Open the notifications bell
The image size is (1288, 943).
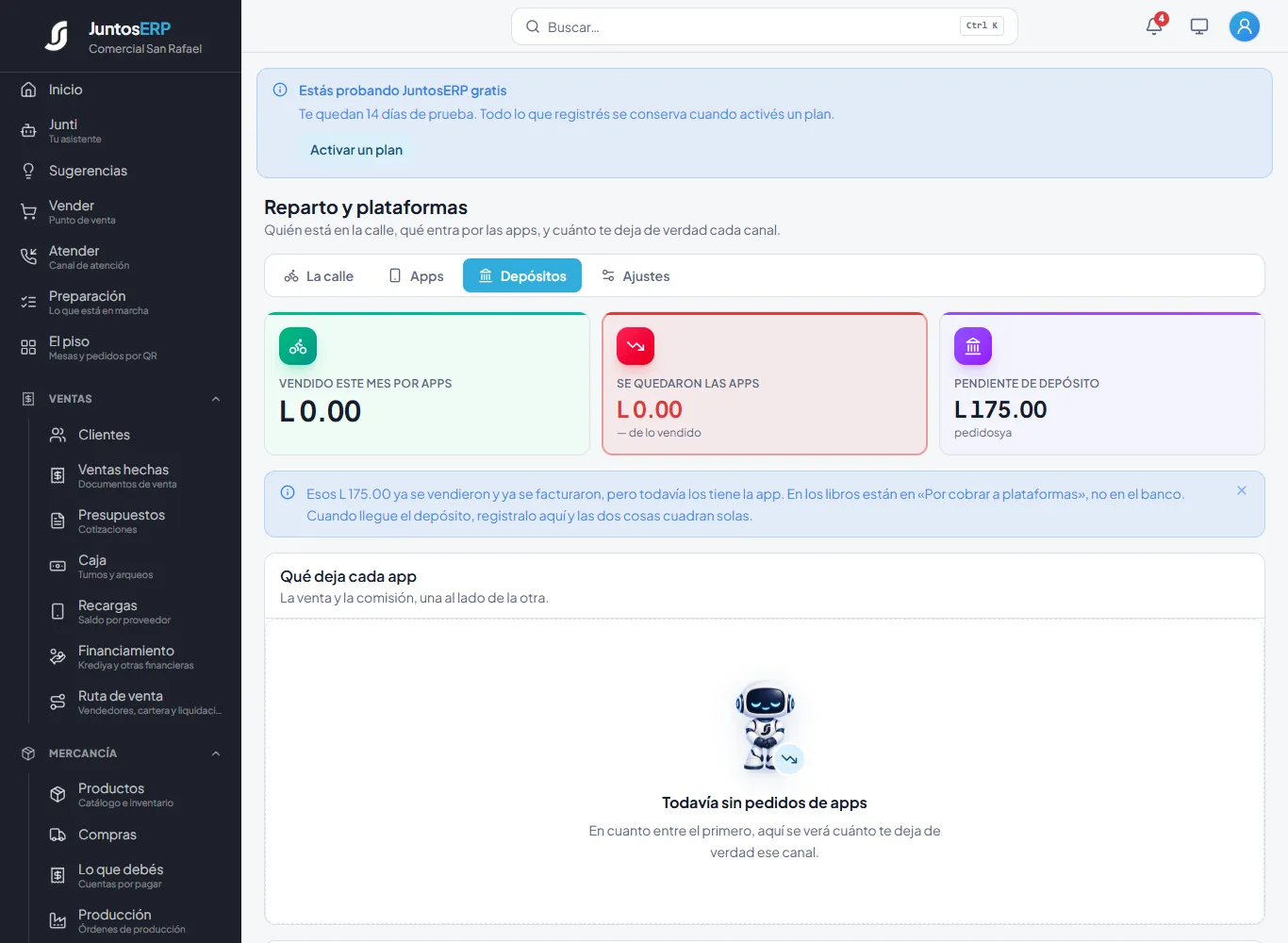tap(1154, 26)
